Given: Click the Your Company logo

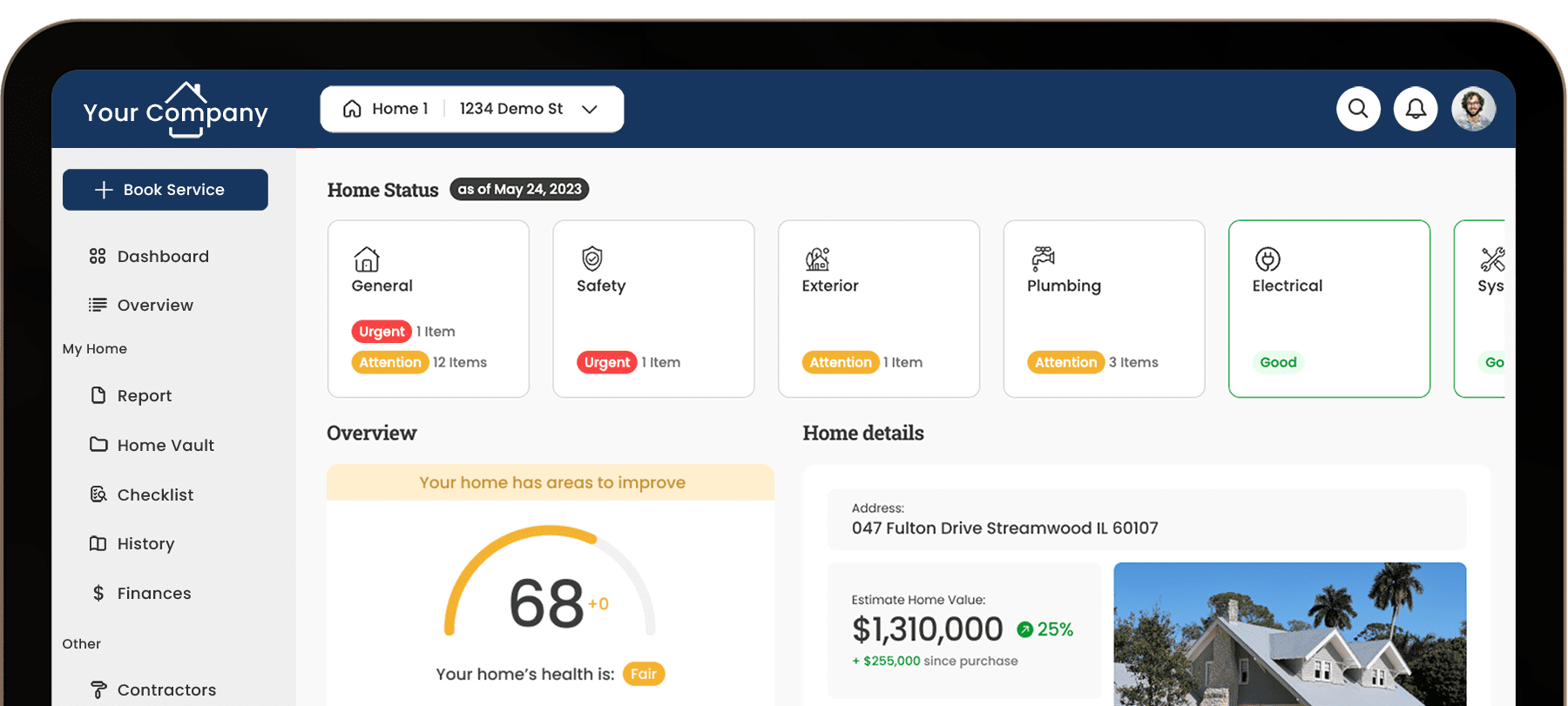Looking at the screenshot, I should coord(176,111).
